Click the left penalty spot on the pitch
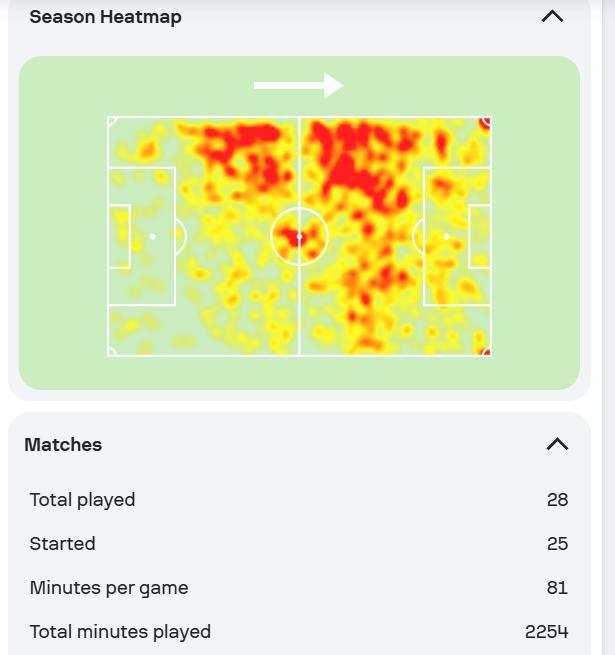The image size is (615, 655). pos(152,237)
